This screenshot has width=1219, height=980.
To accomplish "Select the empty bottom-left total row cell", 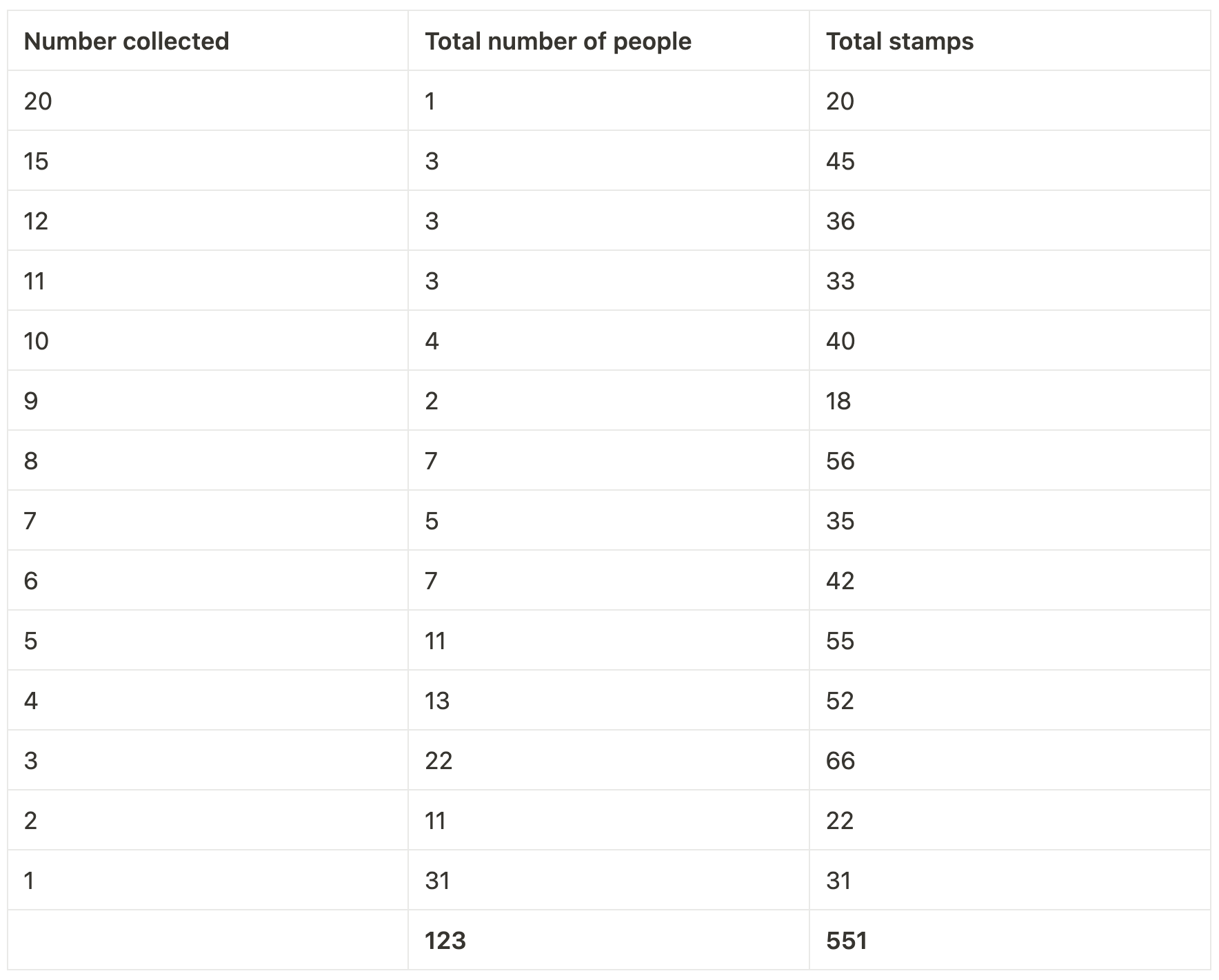I will [207, 941].
